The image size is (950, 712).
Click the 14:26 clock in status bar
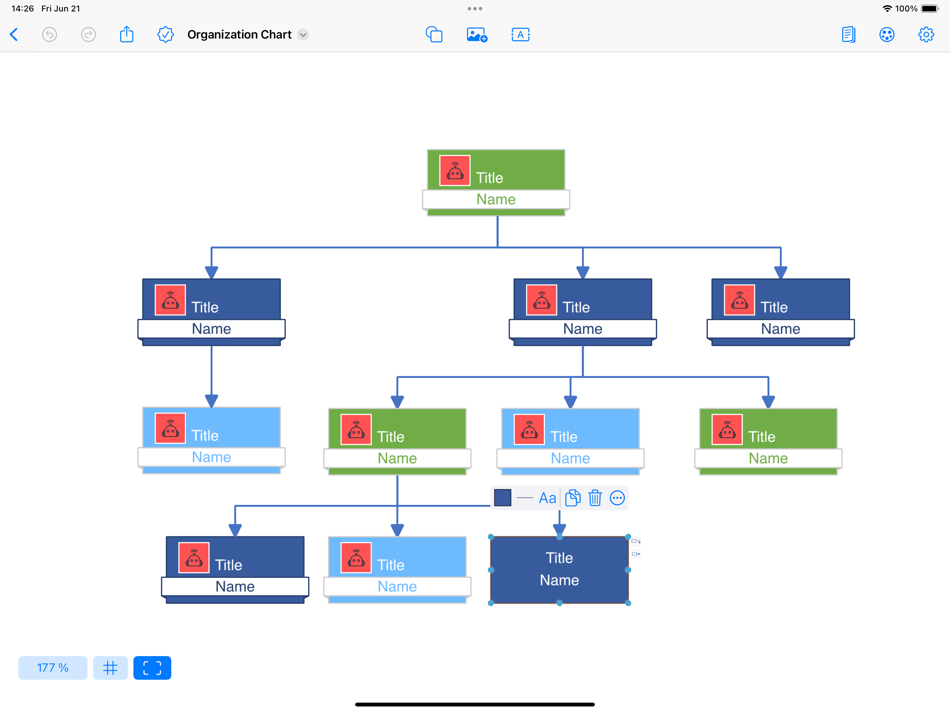coord(22,8)
